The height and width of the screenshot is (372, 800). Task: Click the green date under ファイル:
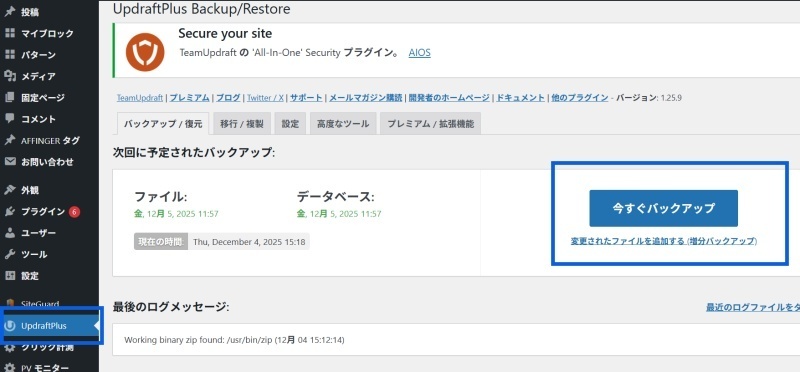click(176, 214)
